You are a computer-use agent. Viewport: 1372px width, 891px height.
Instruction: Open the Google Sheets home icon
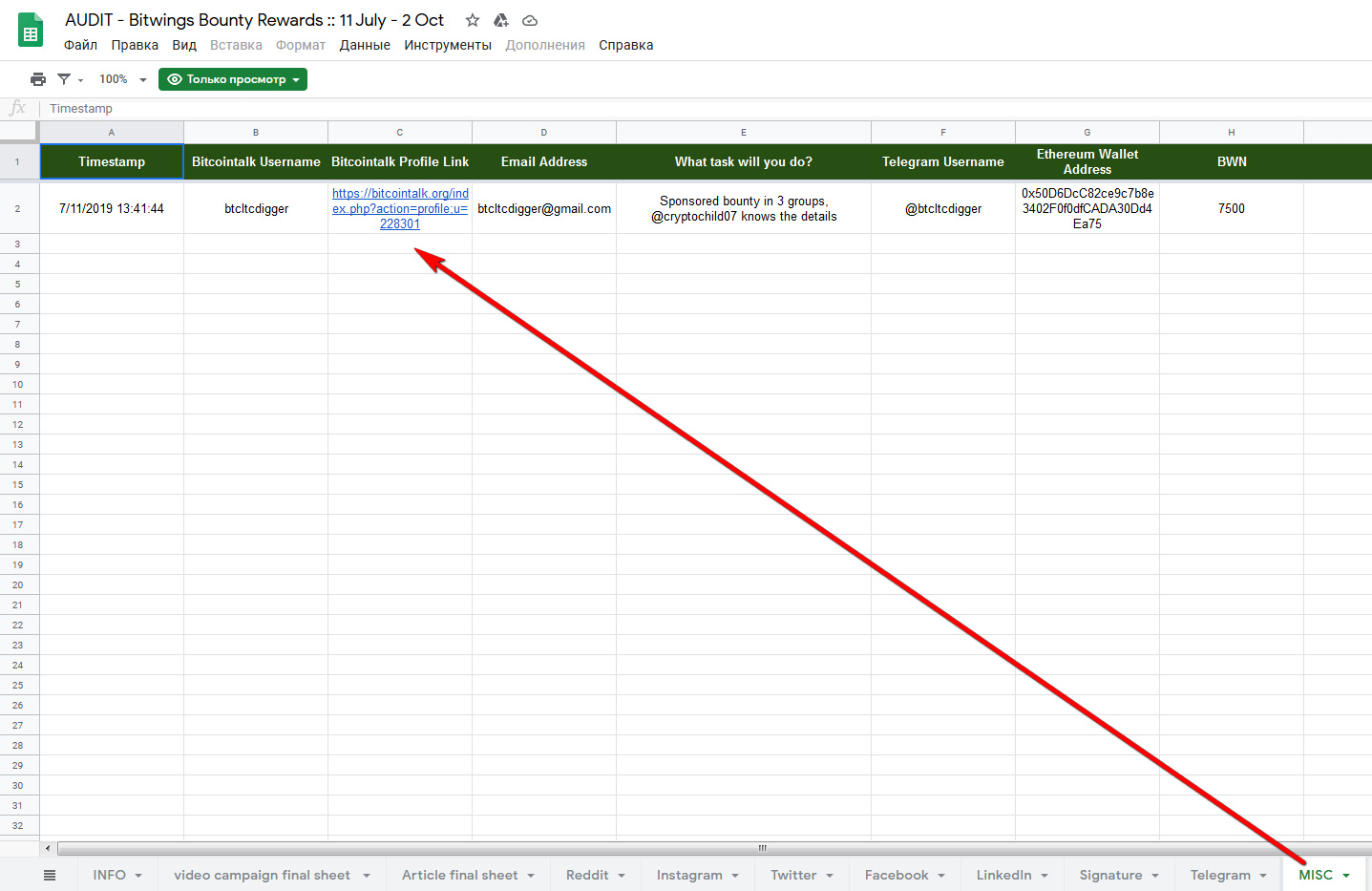point(31,31)
